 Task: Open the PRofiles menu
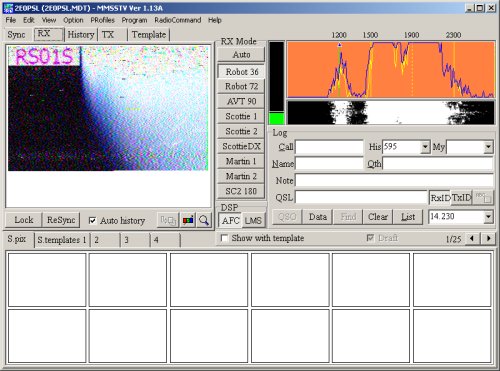pyautogui.click(x=102, y=20)
